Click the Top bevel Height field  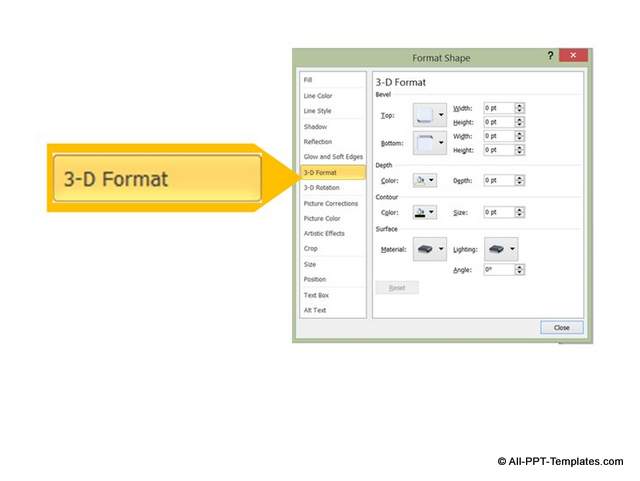pos(499,122)
